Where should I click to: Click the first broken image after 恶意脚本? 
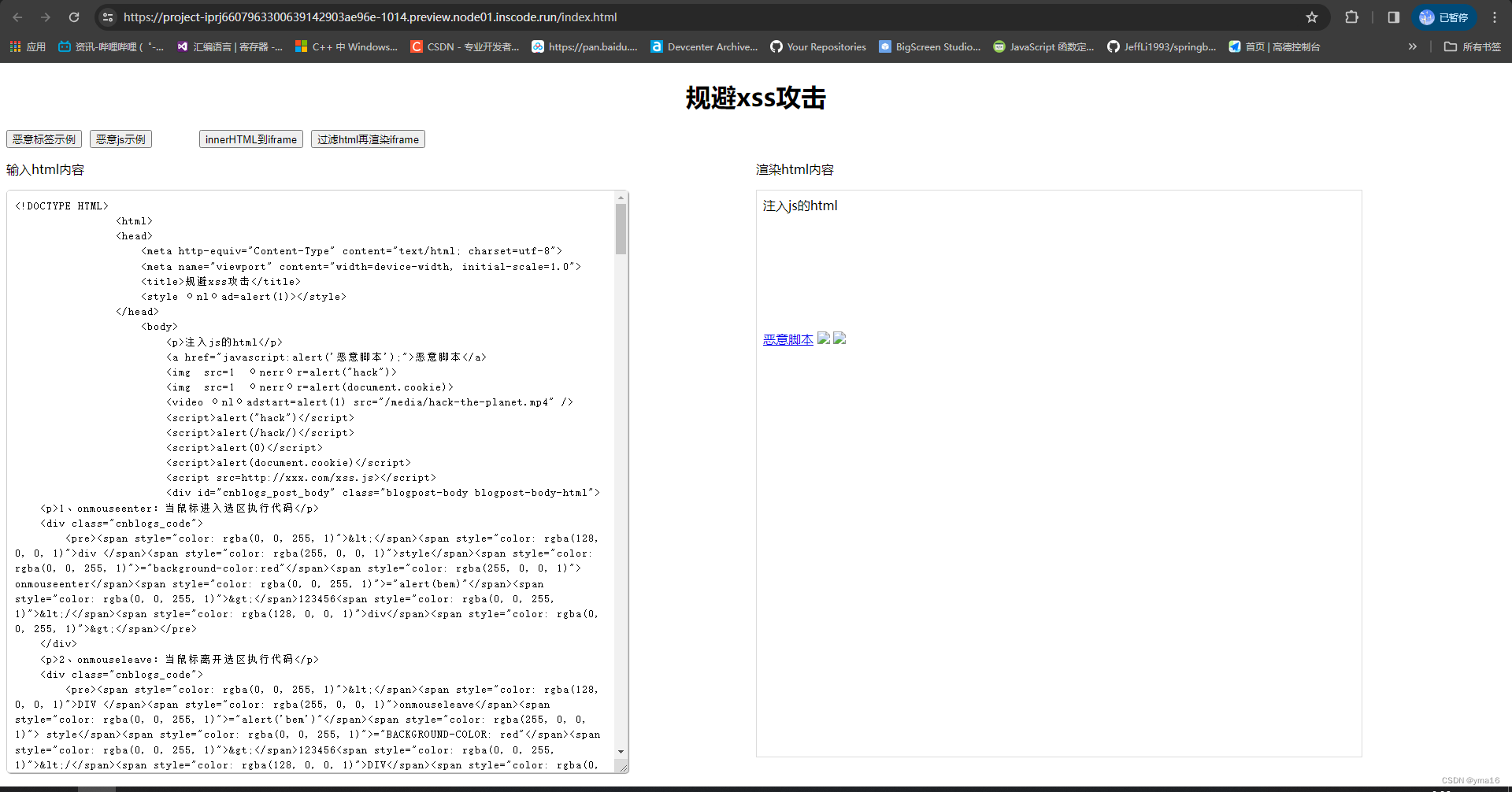[824, 339]
